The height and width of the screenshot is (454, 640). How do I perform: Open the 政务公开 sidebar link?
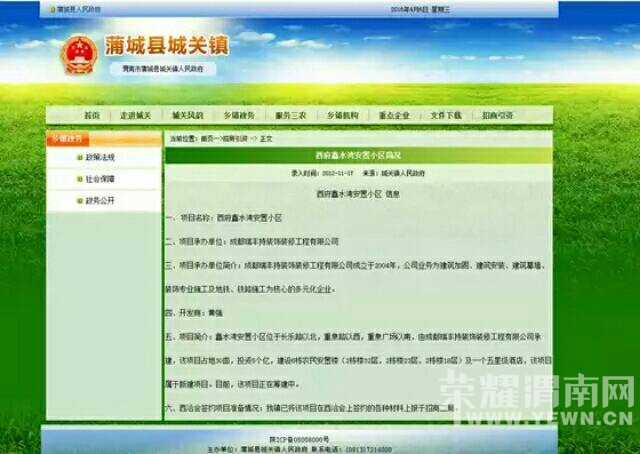[100, 200]
